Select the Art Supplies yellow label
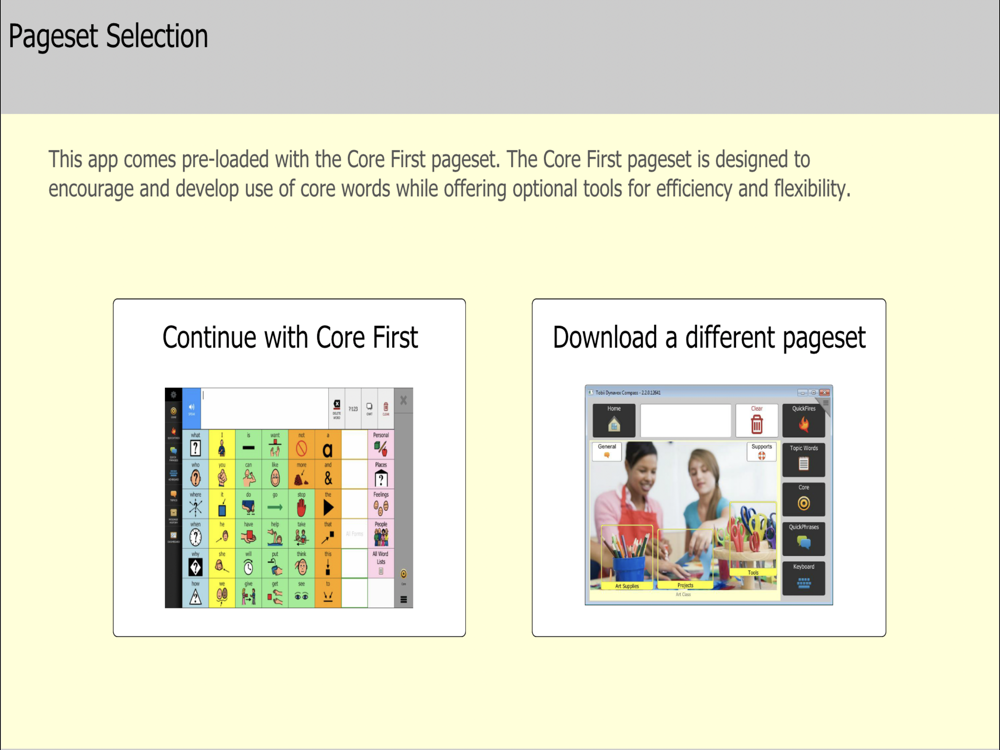Screen dimensions: 1000x750 627,586
